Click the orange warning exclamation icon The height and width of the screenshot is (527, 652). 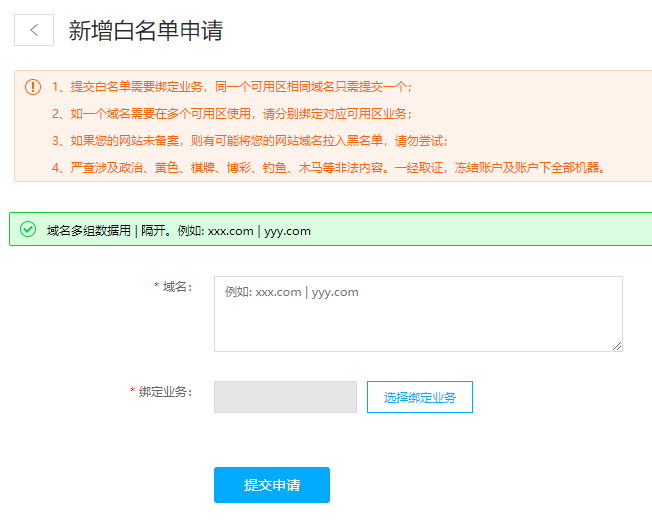tap(33, 87)
